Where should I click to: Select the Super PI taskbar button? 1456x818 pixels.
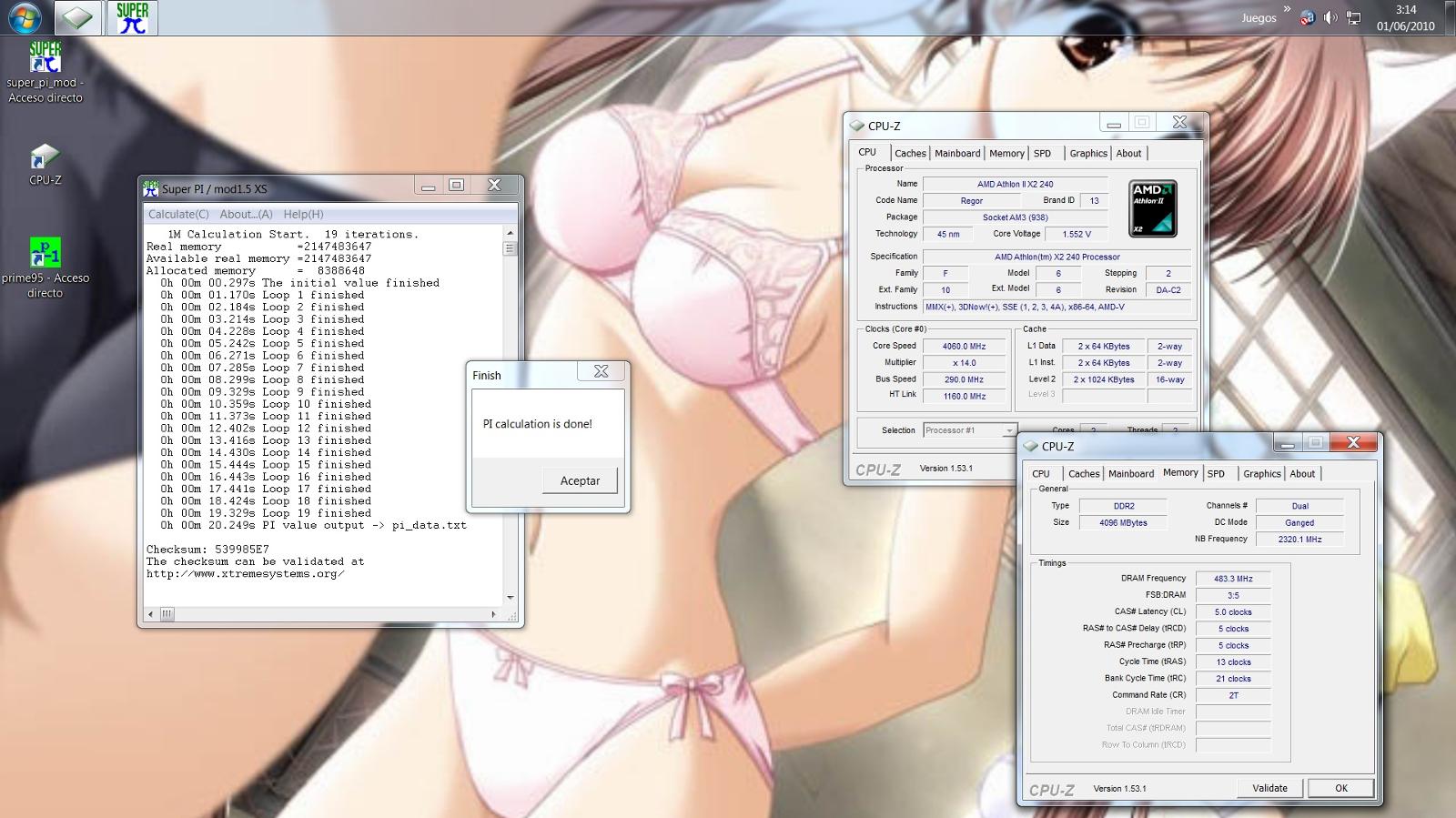point(133,18)
